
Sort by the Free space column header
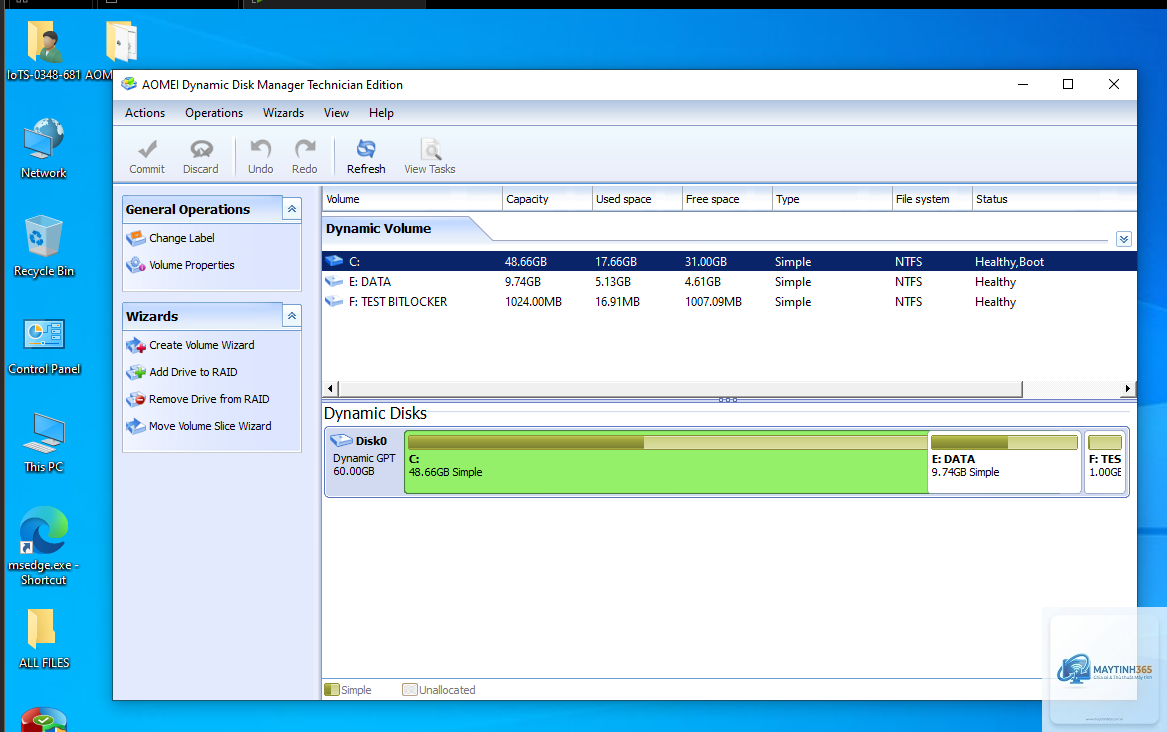(727, 199)
